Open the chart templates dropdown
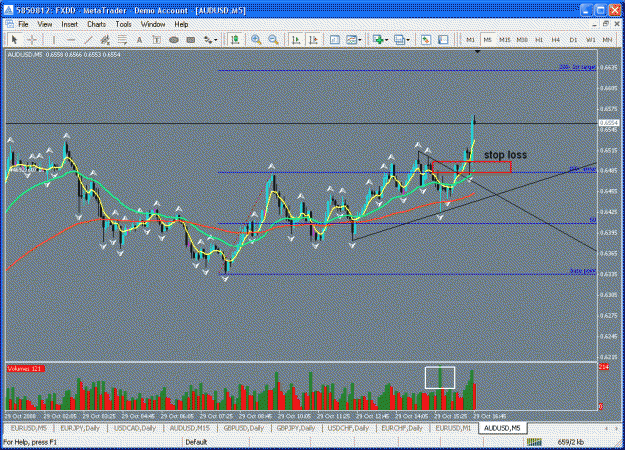The width and height of the screenshot is (625, 450). click(x=354, y=39)
